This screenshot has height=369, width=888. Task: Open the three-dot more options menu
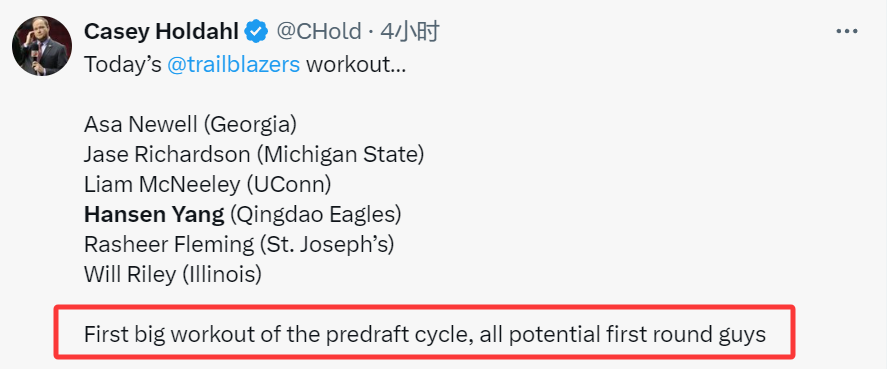[x=847, y=32]
